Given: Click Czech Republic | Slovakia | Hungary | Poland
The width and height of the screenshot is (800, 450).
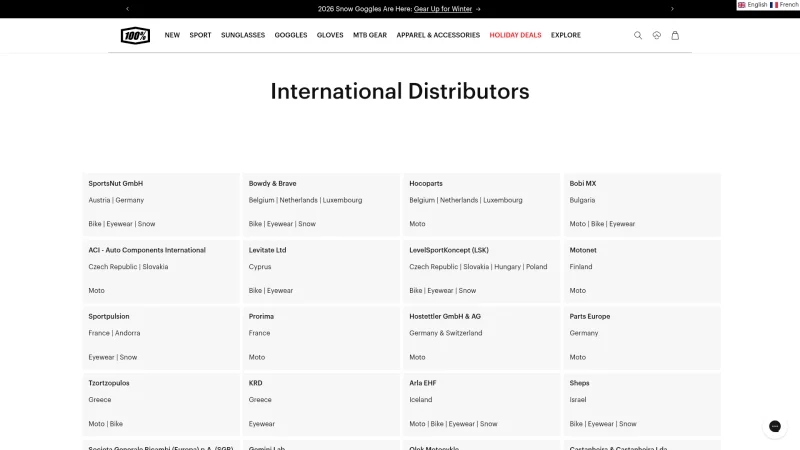Looking at the screenshot, I should 478,266.
